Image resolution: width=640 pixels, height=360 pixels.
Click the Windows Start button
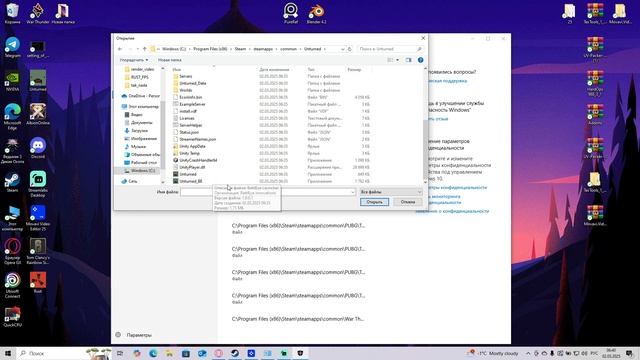[x=8, y=353]
